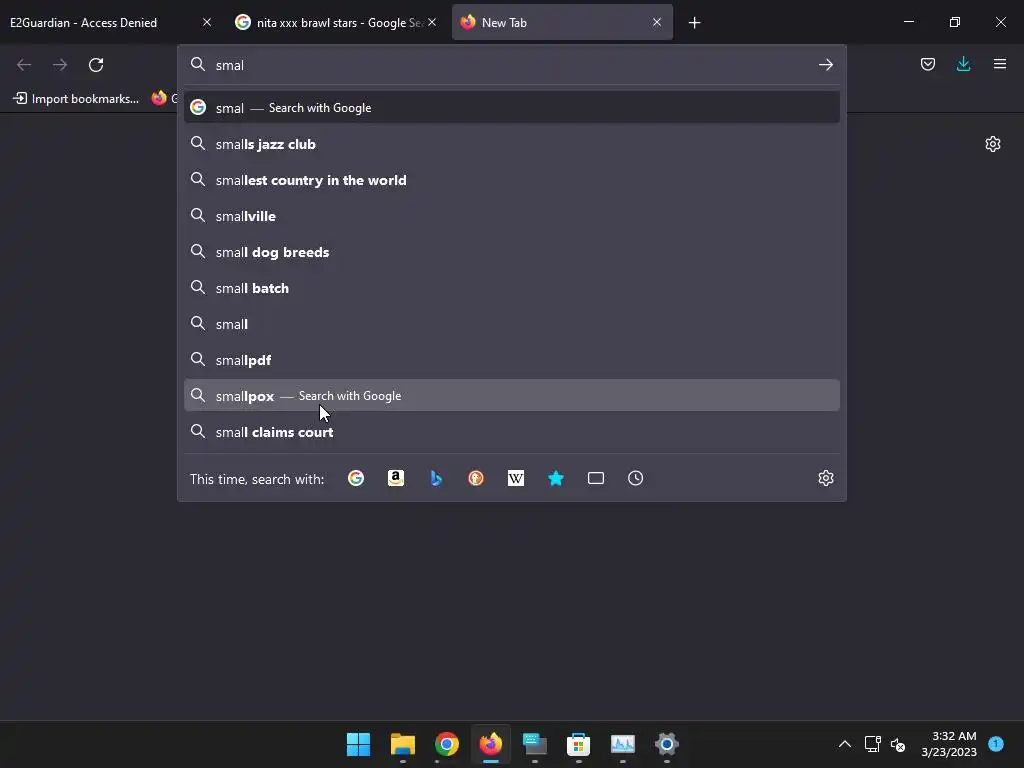Open the Settings gear app on taskbar

click(667, 744)
